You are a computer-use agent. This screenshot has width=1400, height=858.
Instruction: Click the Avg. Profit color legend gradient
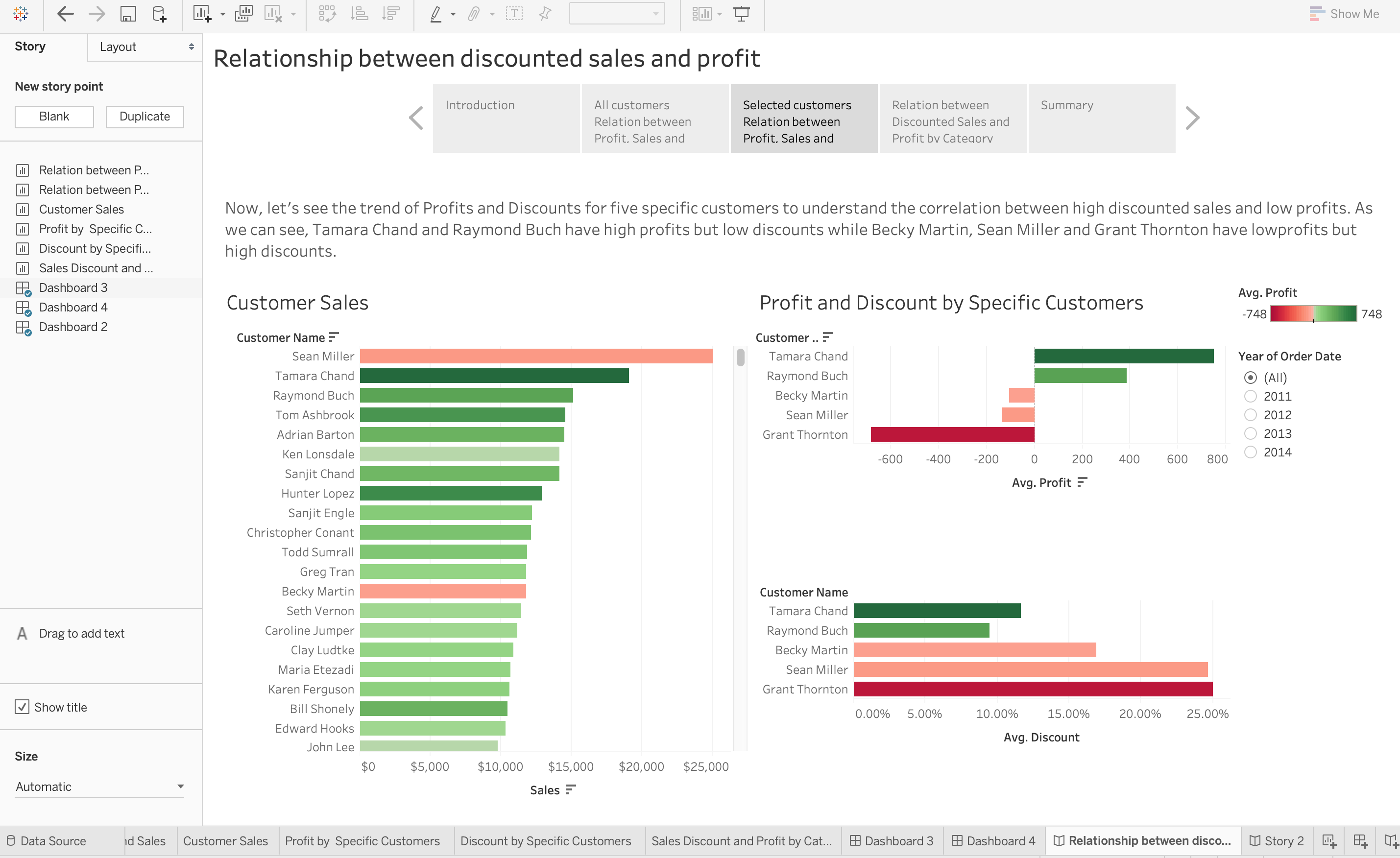click(1313, 313)
